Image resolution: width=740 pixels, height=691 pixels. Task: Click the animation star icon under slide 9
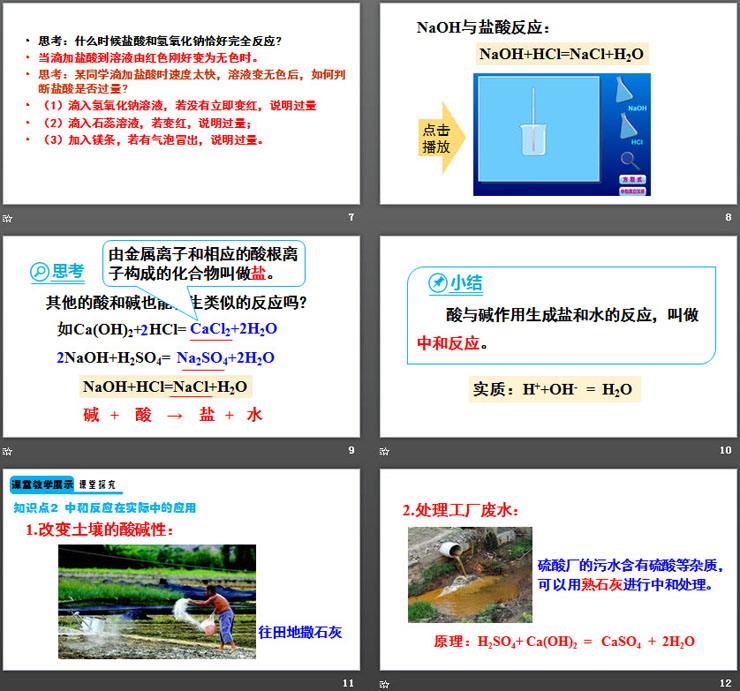click(x=8, y=451)
